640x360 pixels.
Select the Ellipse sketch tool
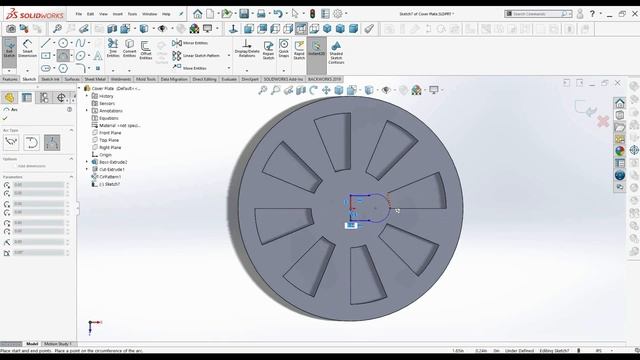tap(80, 56)
